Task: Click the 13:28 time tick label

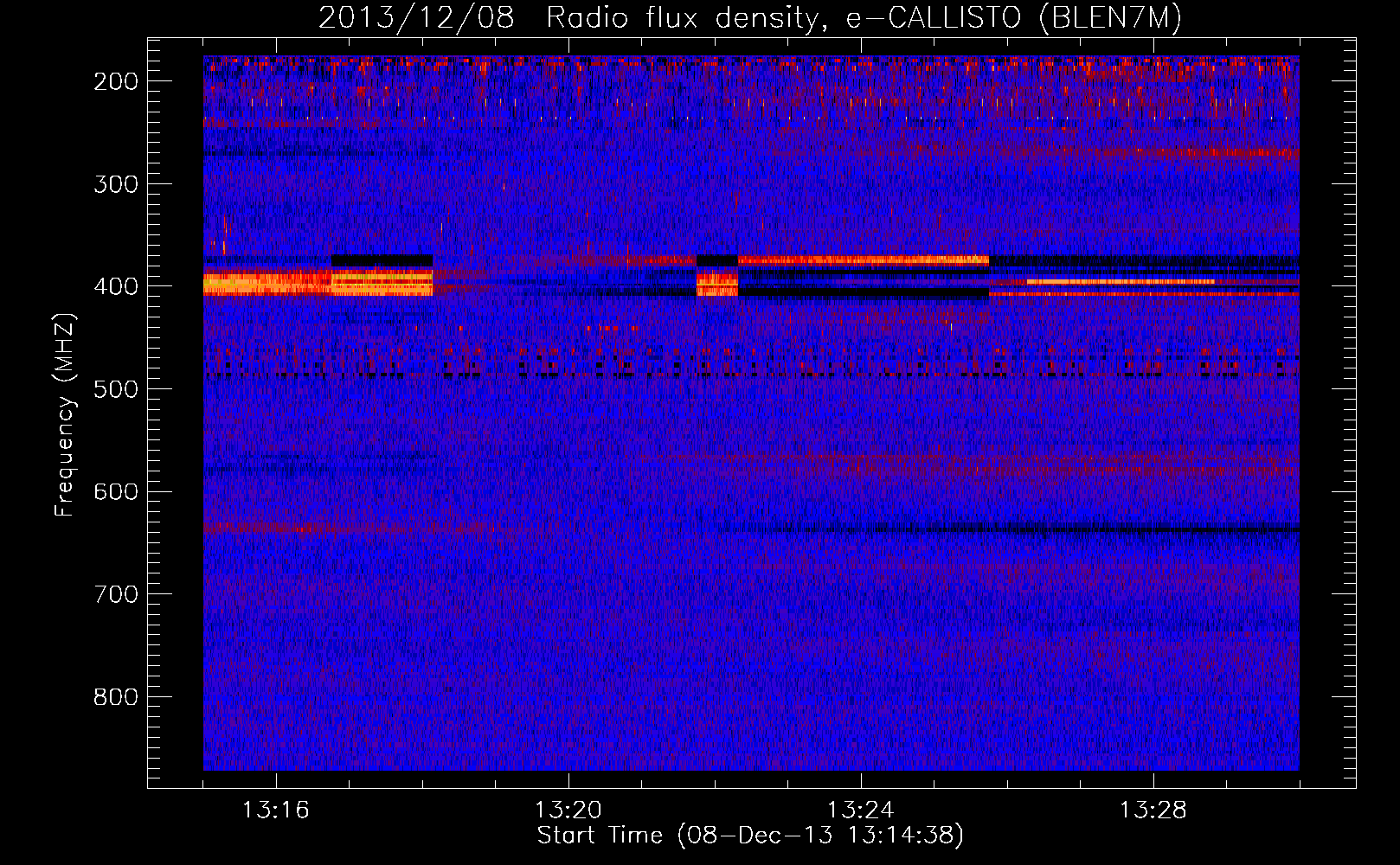Action: tap(1153, 811)
